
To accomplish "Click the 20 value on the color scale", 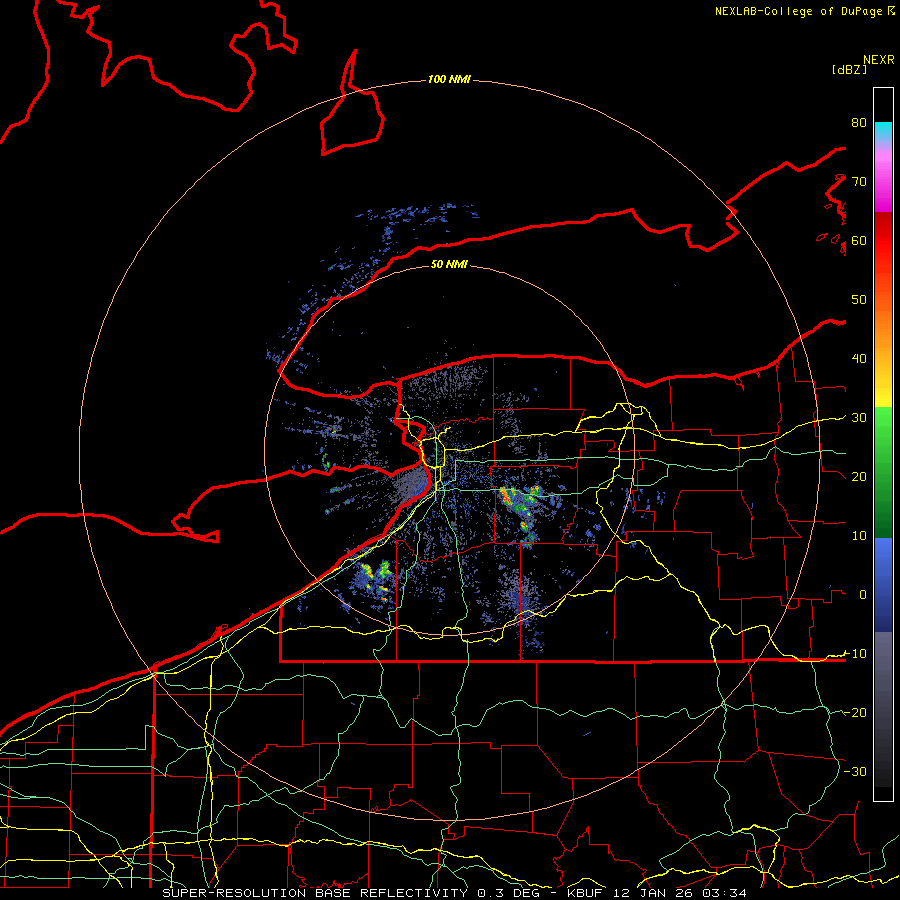I will (x=859, y=476).
